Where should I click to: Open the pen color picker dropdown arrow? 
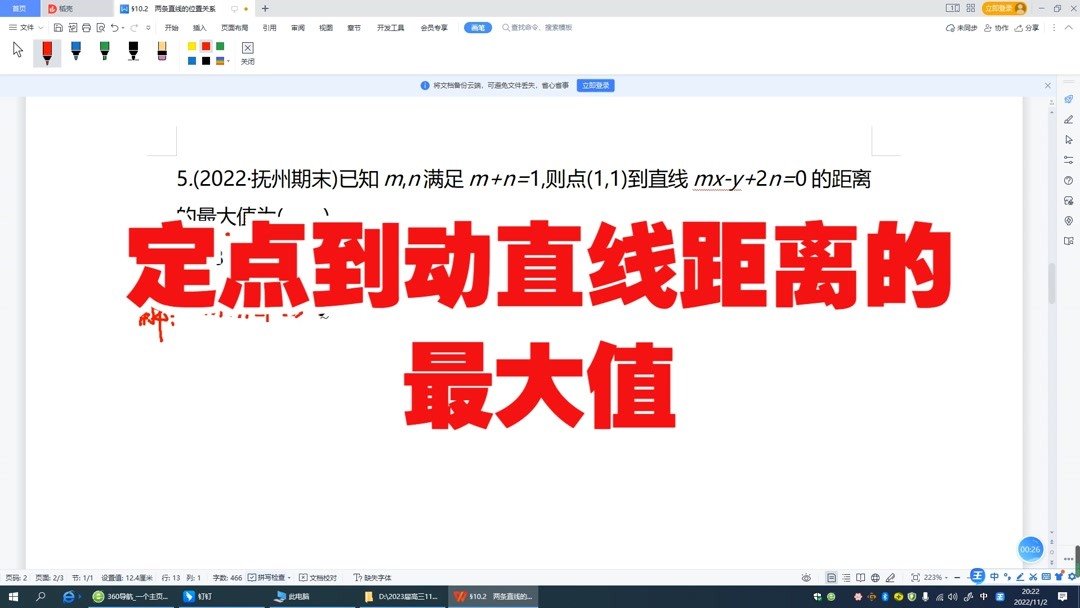click(x=227, y=60)
